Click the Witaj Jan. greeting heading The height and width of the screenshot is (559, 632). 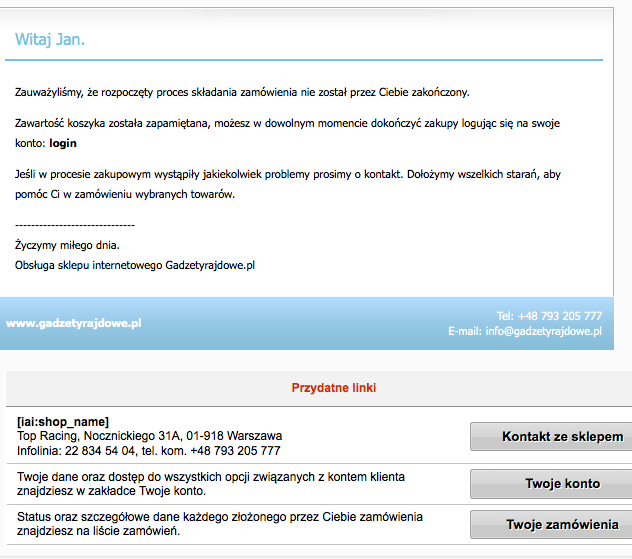coord(50,41)
